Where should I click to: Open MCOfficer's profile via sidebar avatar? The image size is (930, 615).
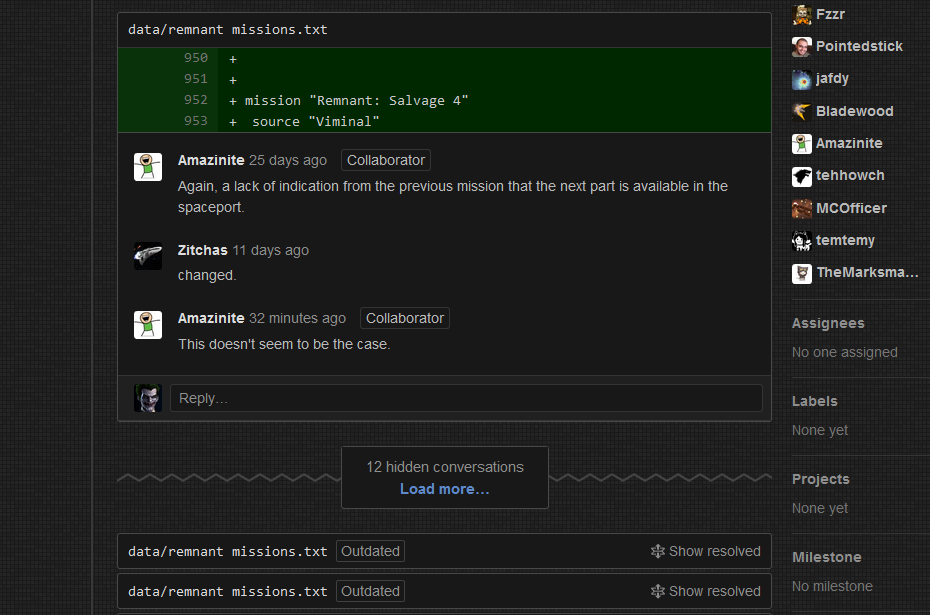click(x=800, y=207)
